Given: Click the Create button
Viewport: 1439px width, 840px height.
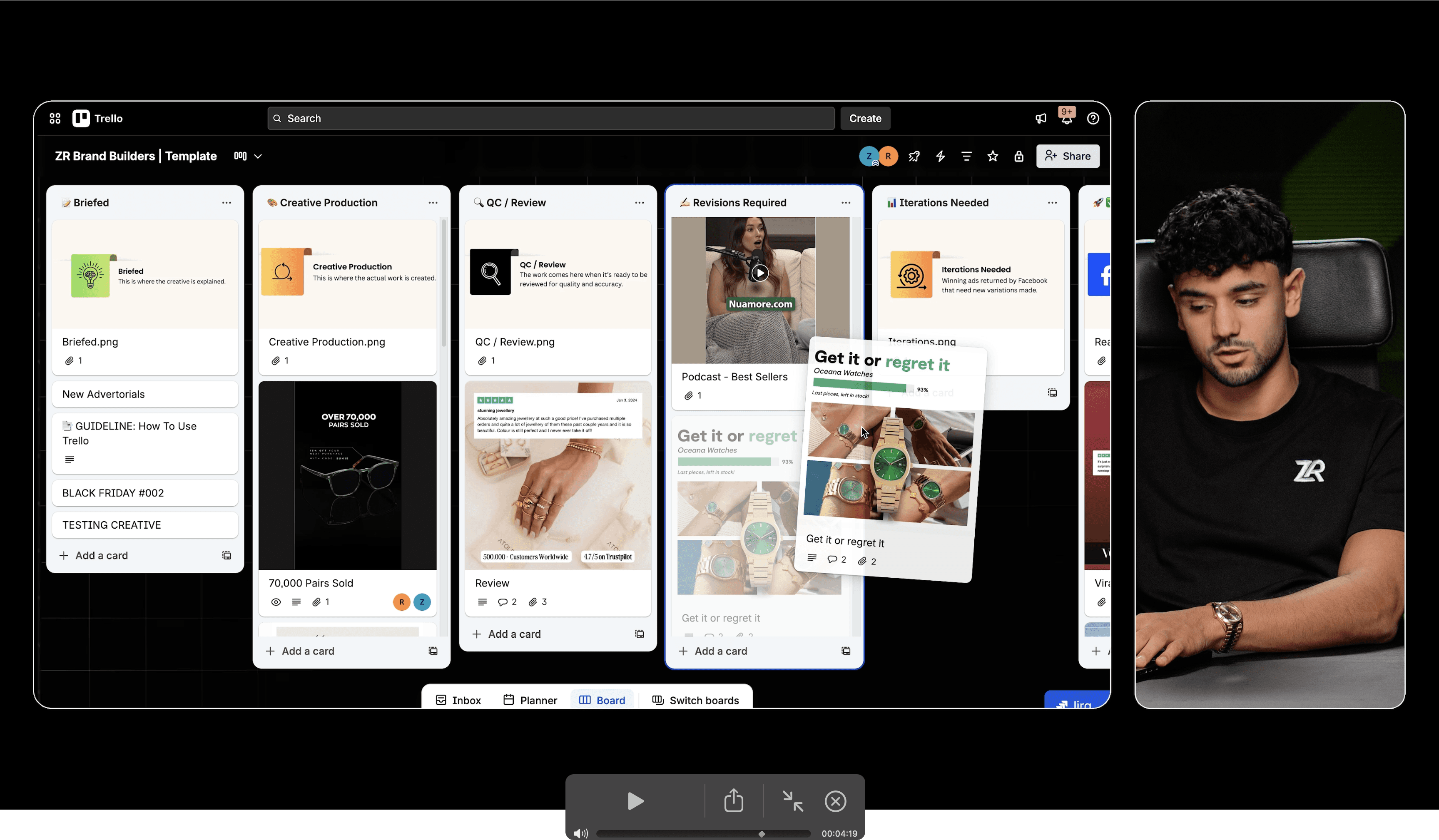Looking at the screenshot, I should pyautogui.click(x=865, y=118).
